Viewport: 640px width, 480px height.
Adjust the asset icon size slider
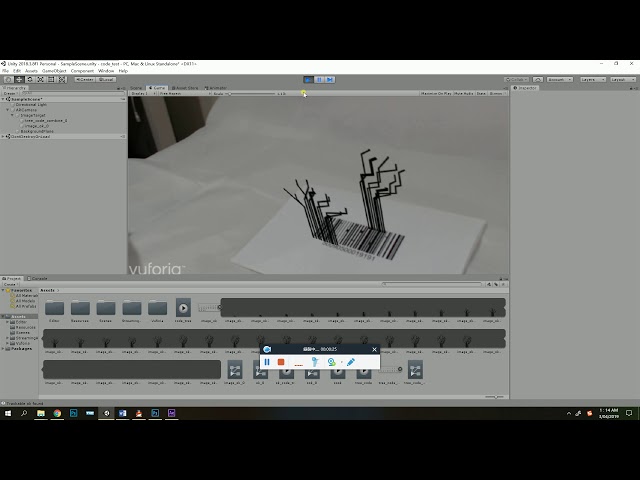click(x=495, y=397)
